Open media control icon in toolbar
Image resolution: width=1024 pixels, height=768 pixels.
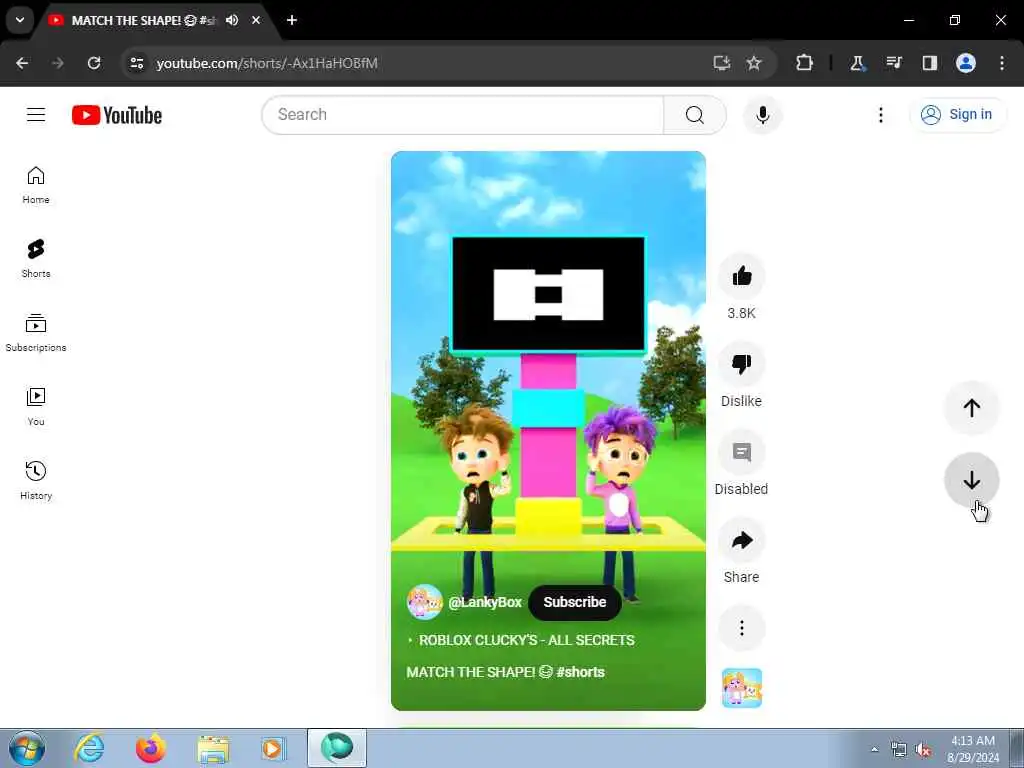(893, 63)
